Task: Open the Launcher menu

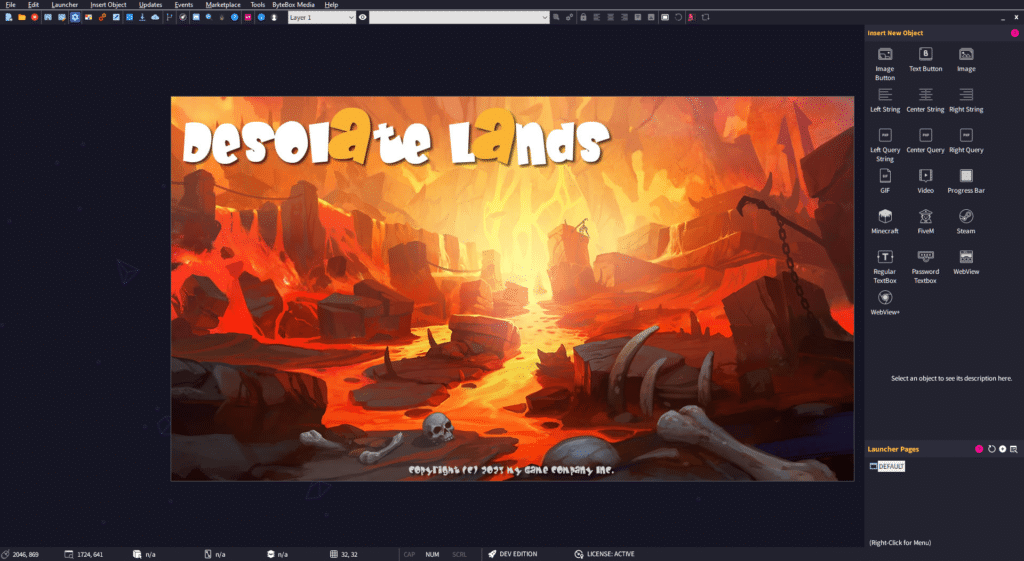Action: point(65,5)
